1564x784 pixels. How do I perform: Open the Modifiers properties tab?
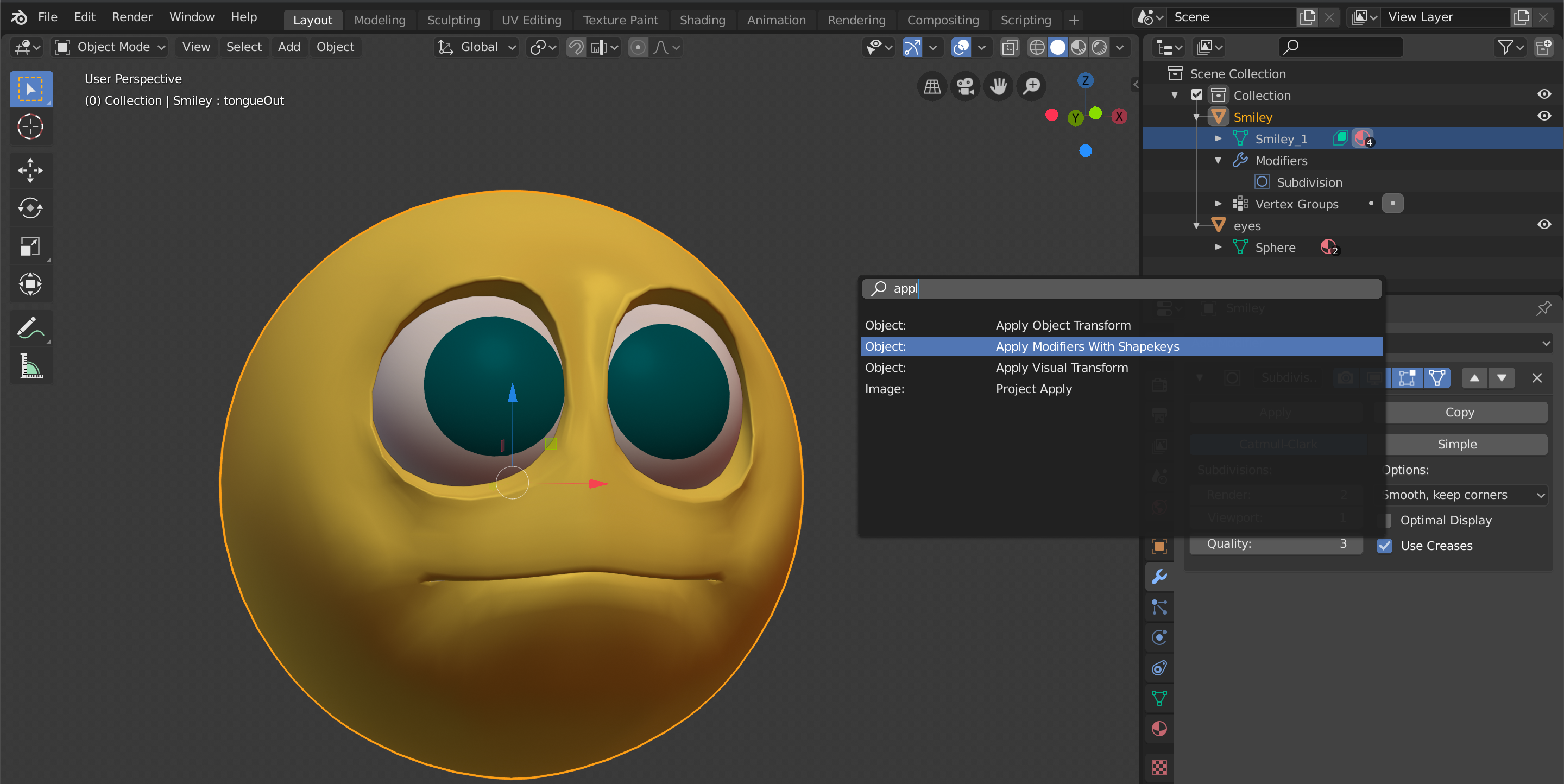[x=1159, y=576]
